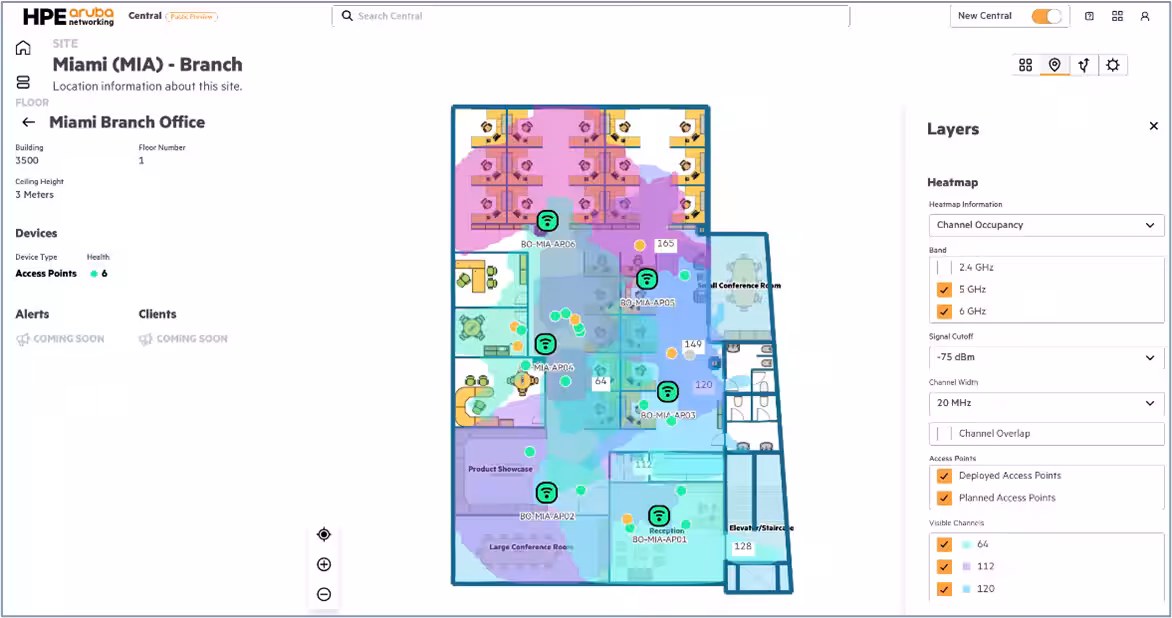Toggle the New Central switch
Viewport: 1172px width, 618px height.
coord(1046,16)
